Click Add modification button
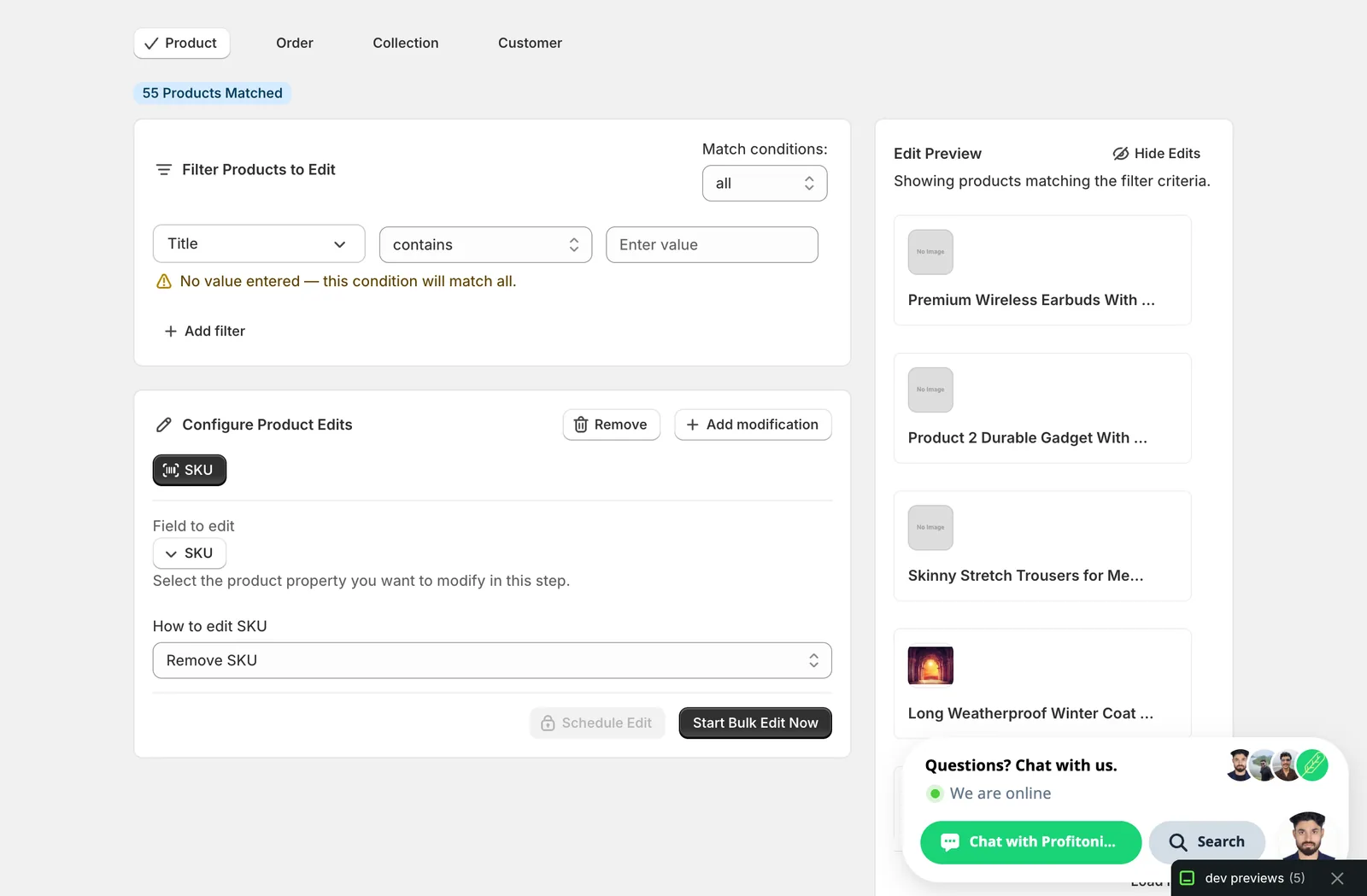1367x896 pixels. click(x=753, y=425)
